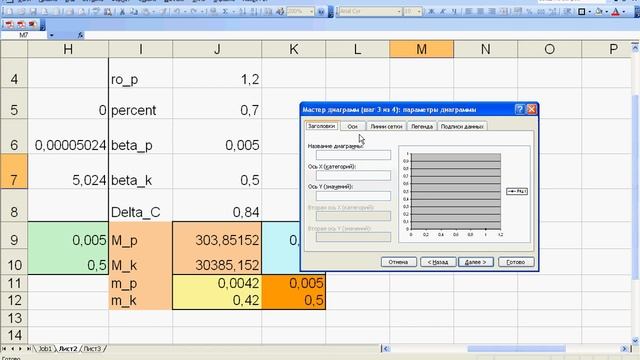Click the Copy icon in the toolbar
Screen dimensions: 640x360
point(134,12)
